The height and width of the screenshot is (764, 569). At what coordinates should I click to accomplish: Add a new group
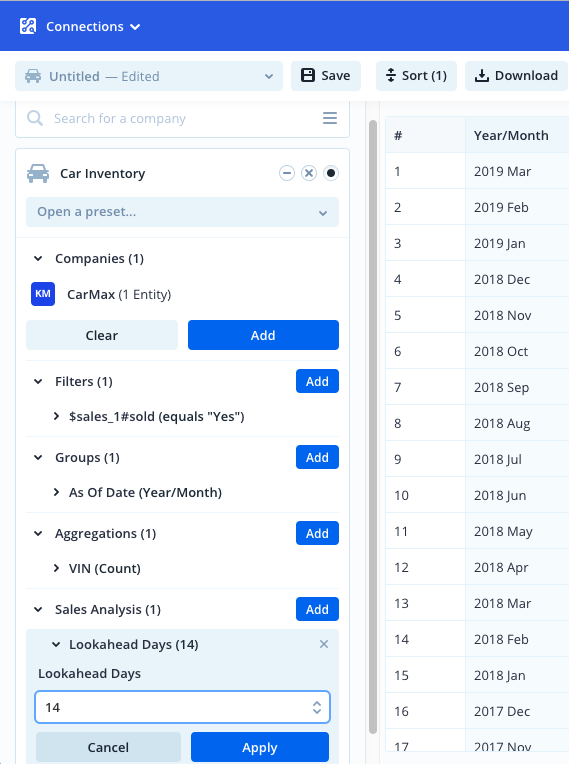[317, 457]
